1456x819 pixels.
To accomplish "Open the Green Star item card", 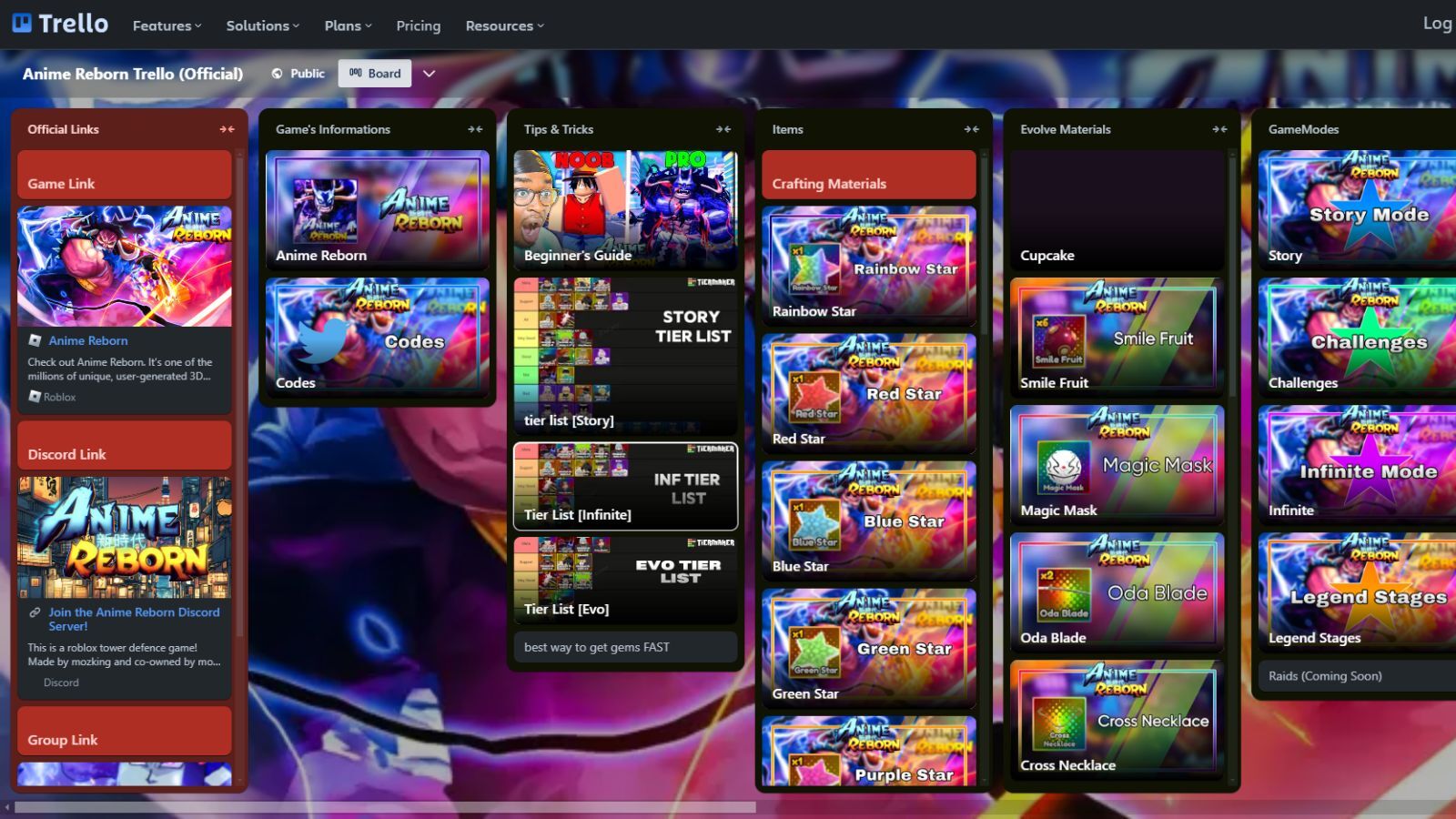I will pos(869,648).
